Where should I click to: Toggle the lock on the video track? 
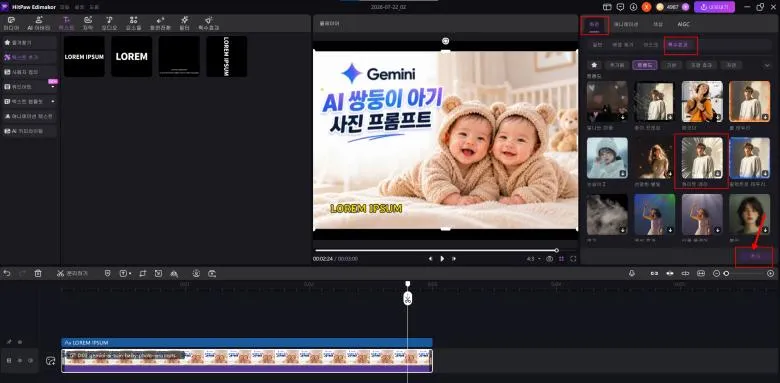pos(9,360)
